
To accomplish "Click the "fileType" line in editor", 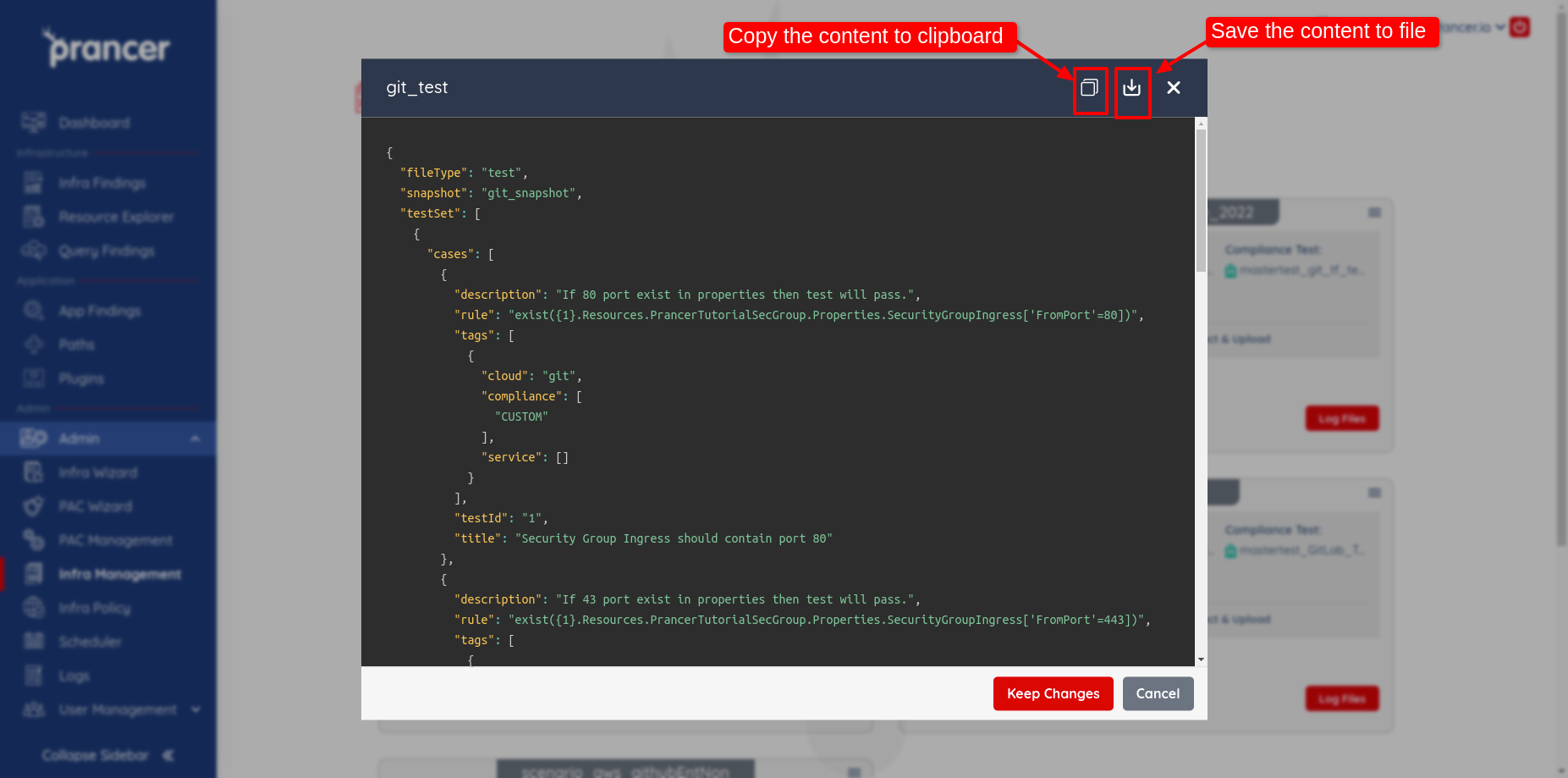I will 464,173.
